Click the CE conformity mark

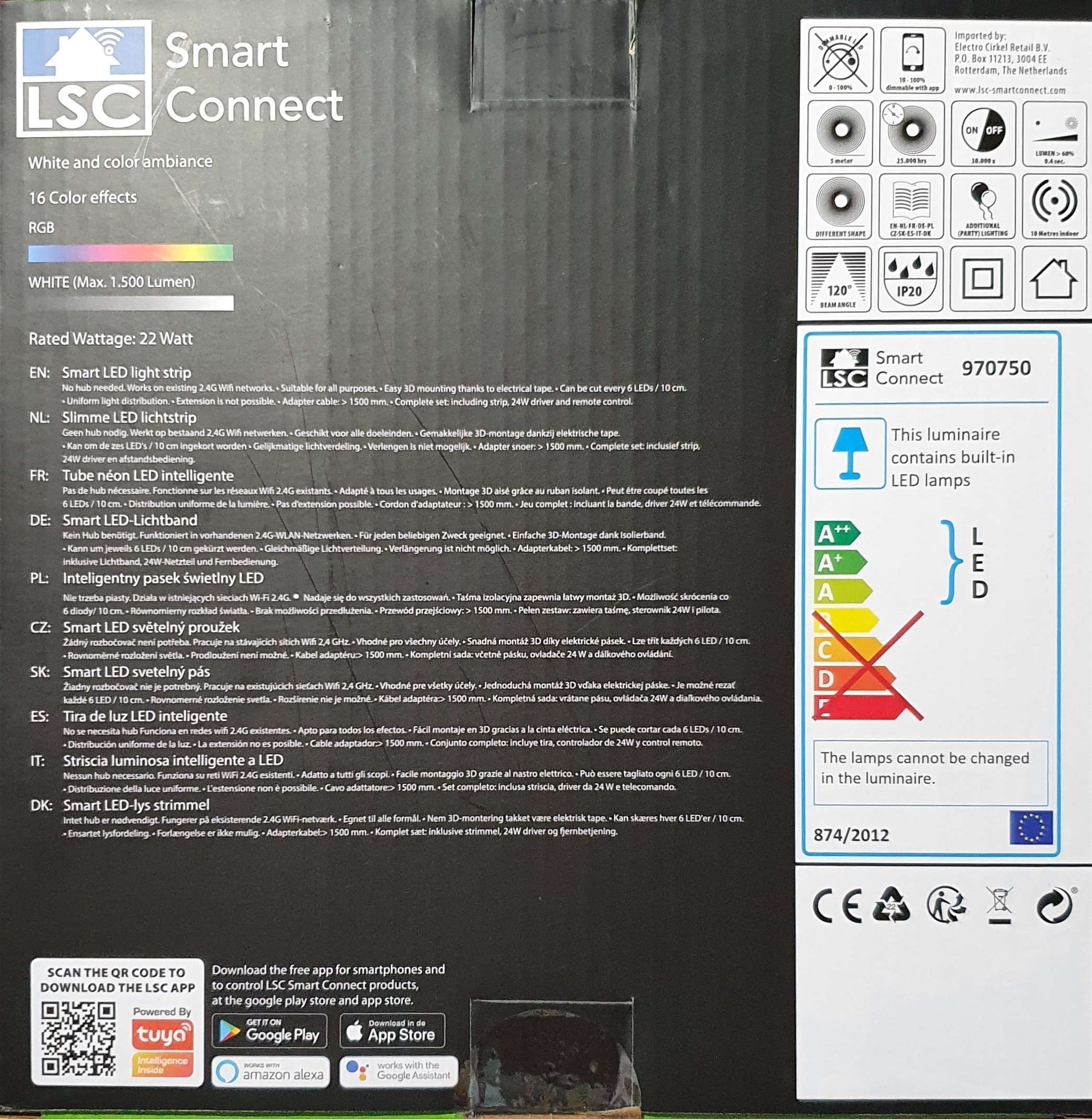tap(837, 905)
